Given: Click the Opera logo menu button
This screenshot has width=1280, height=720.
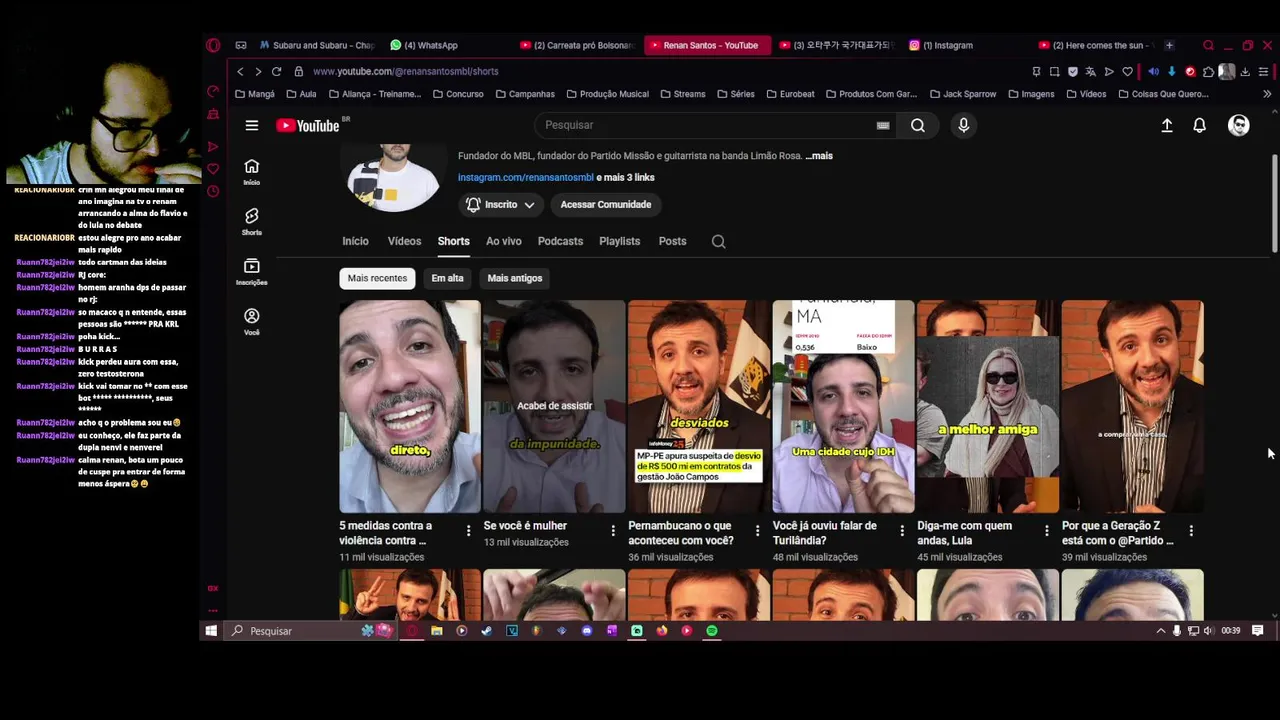Looking at the screenshot, I should tap(213, 45).
